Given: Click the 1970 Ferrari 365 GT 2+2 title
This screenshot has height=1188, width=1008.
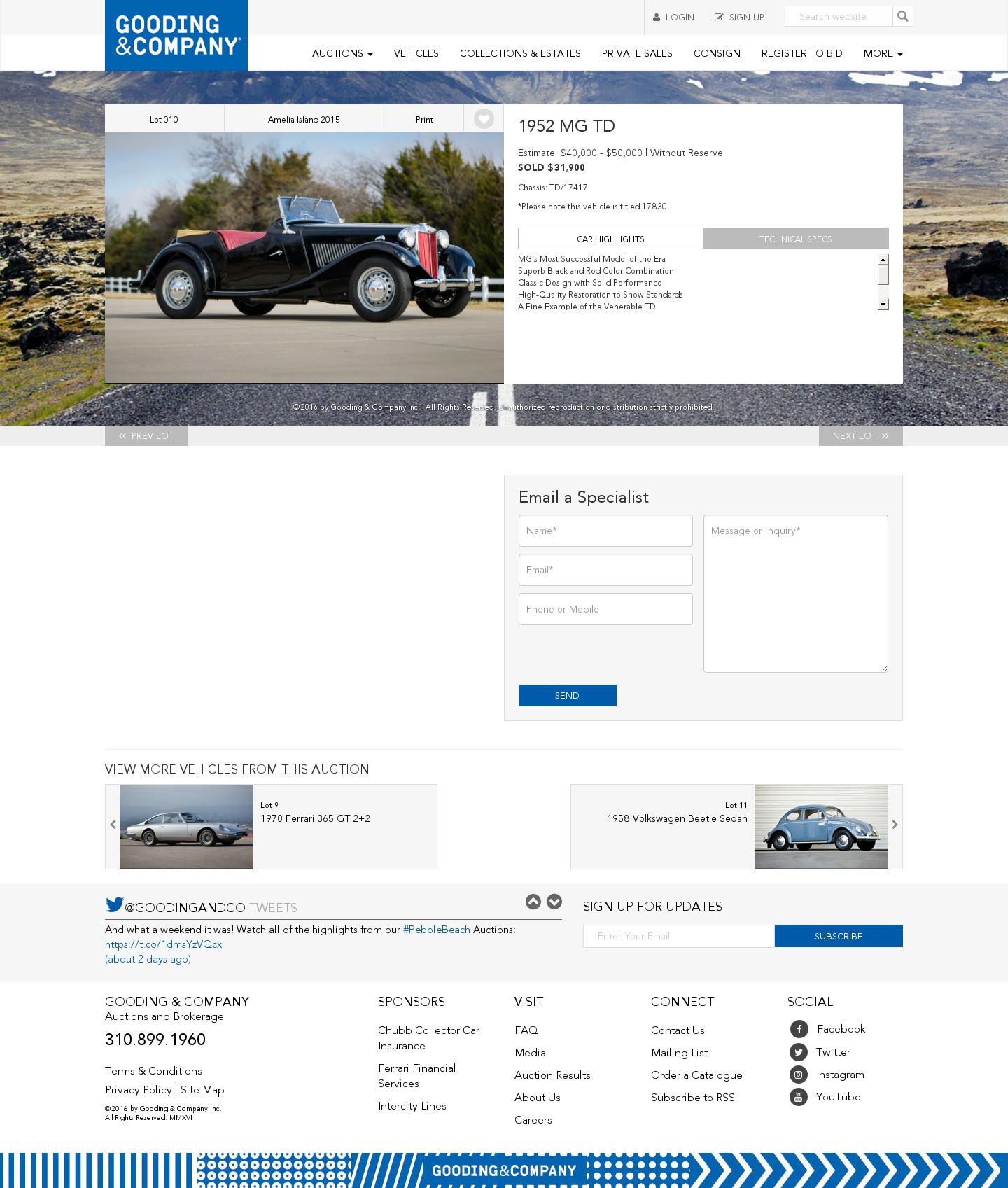Looking at the screenshot, I should click(316, 818).
